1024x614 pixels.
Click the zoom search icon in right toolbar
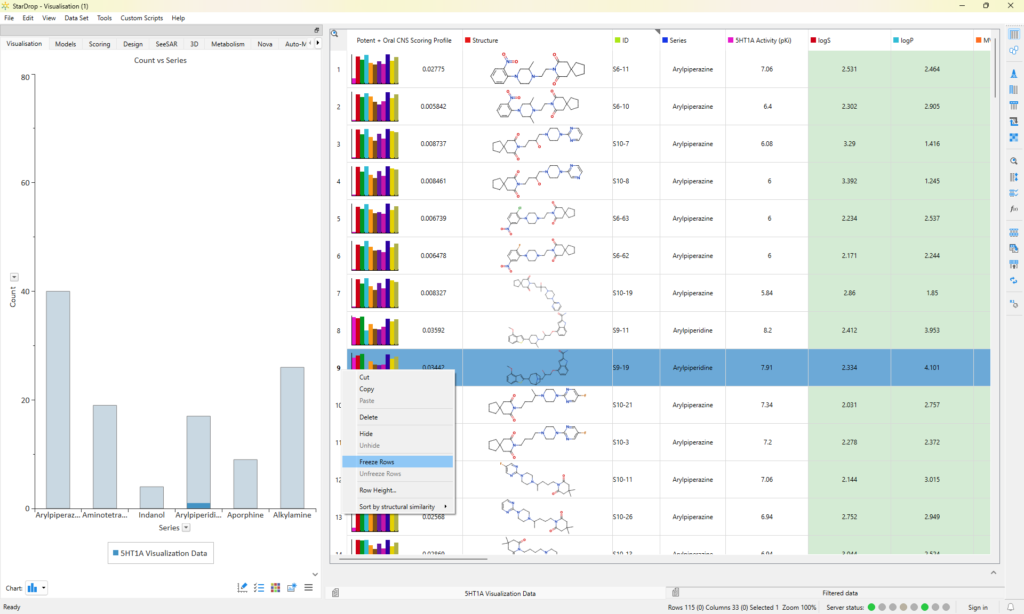click(1014, 161)
